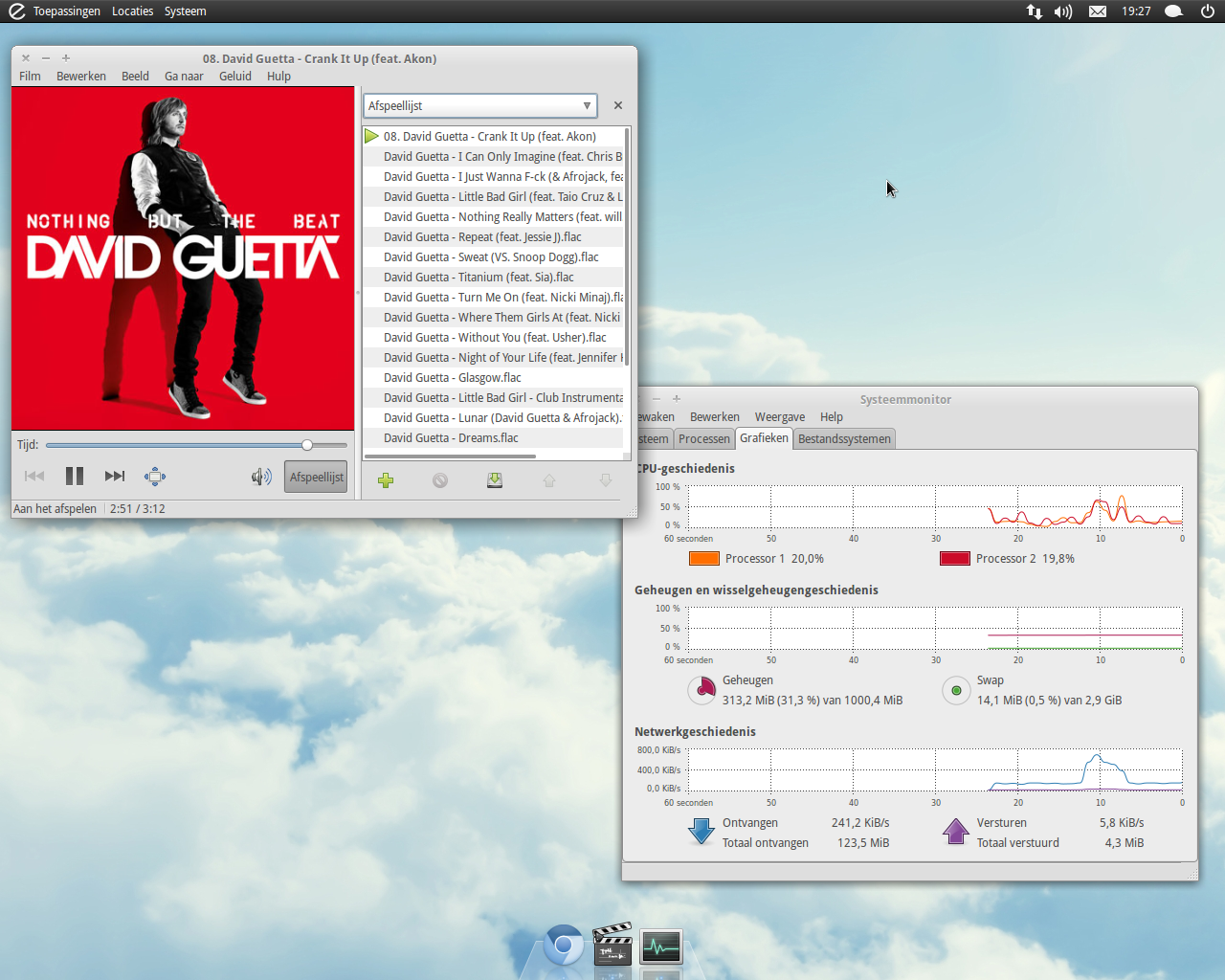Open the mail indicator in top panel
1225x980 pixels.
tap(1098, 11)
